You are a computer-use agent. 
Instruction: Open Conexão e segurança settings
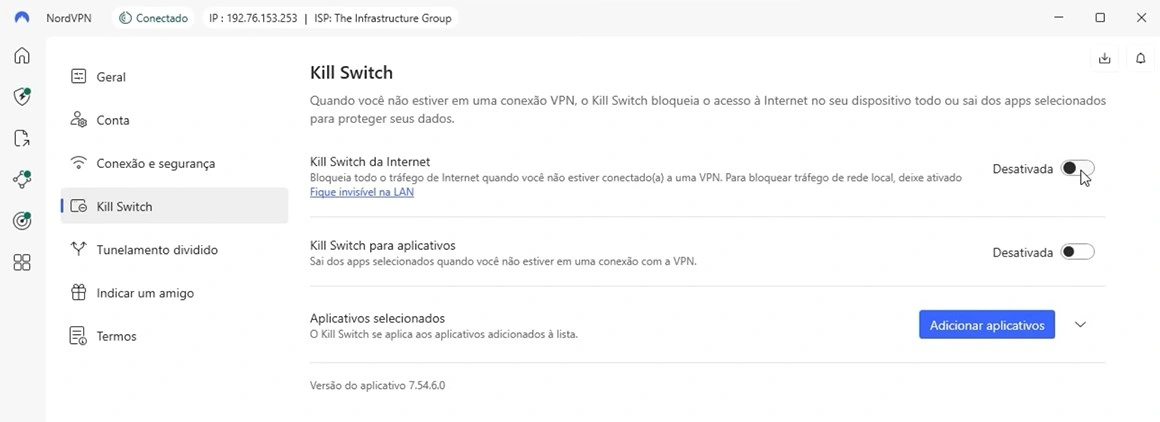(174, 163)
